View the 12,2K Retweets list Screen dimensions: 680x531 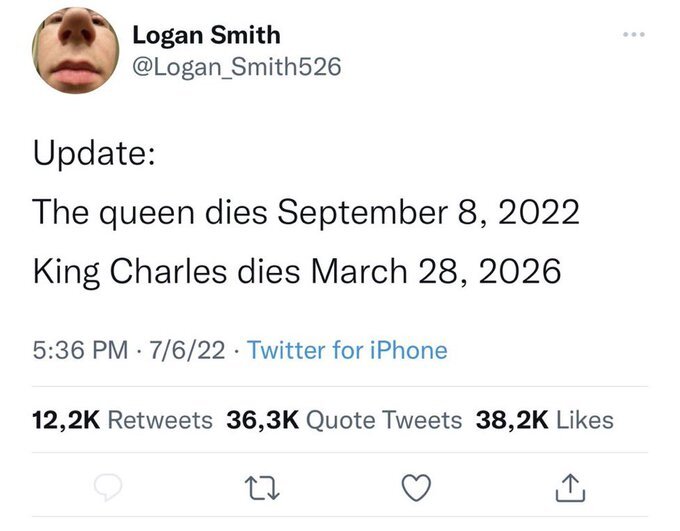122,420
